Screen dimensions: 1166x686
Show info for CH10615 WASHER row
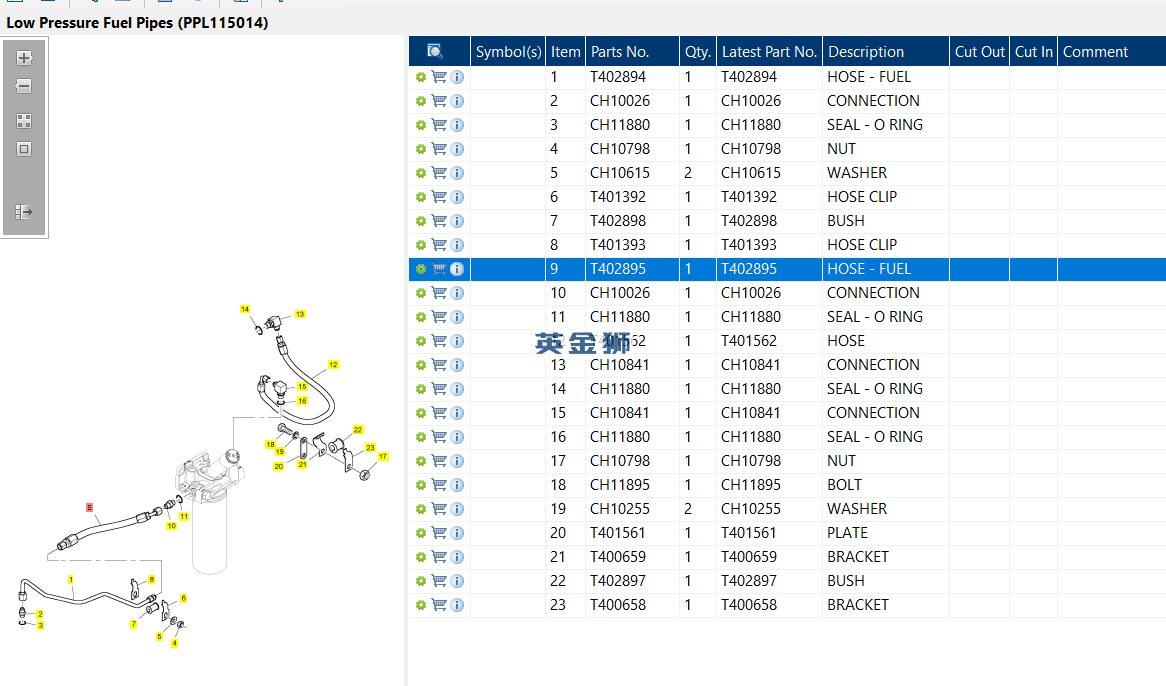tap(457, 173)
